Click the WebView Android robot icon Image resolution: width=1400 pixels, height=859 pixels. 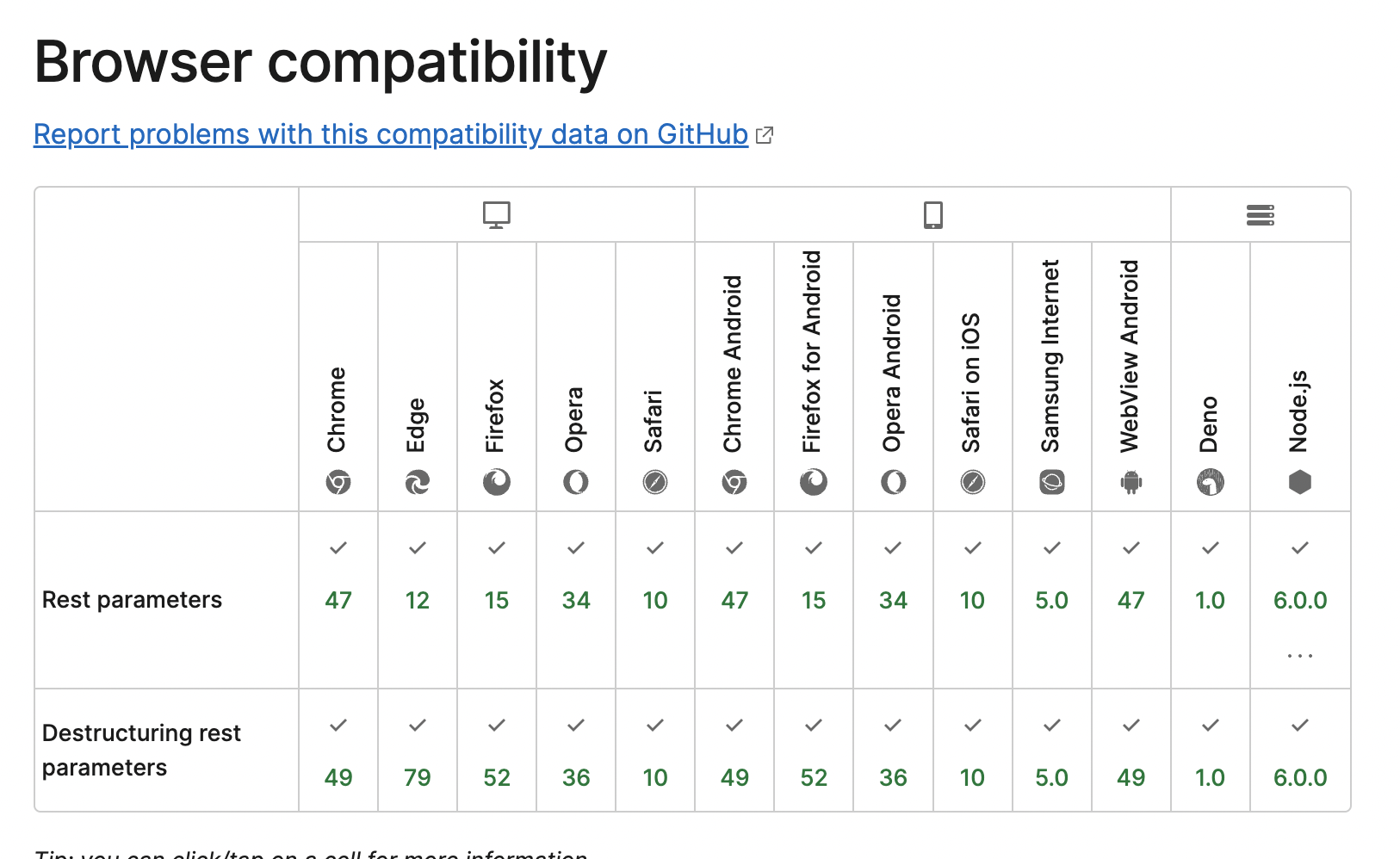point(1131,482)
